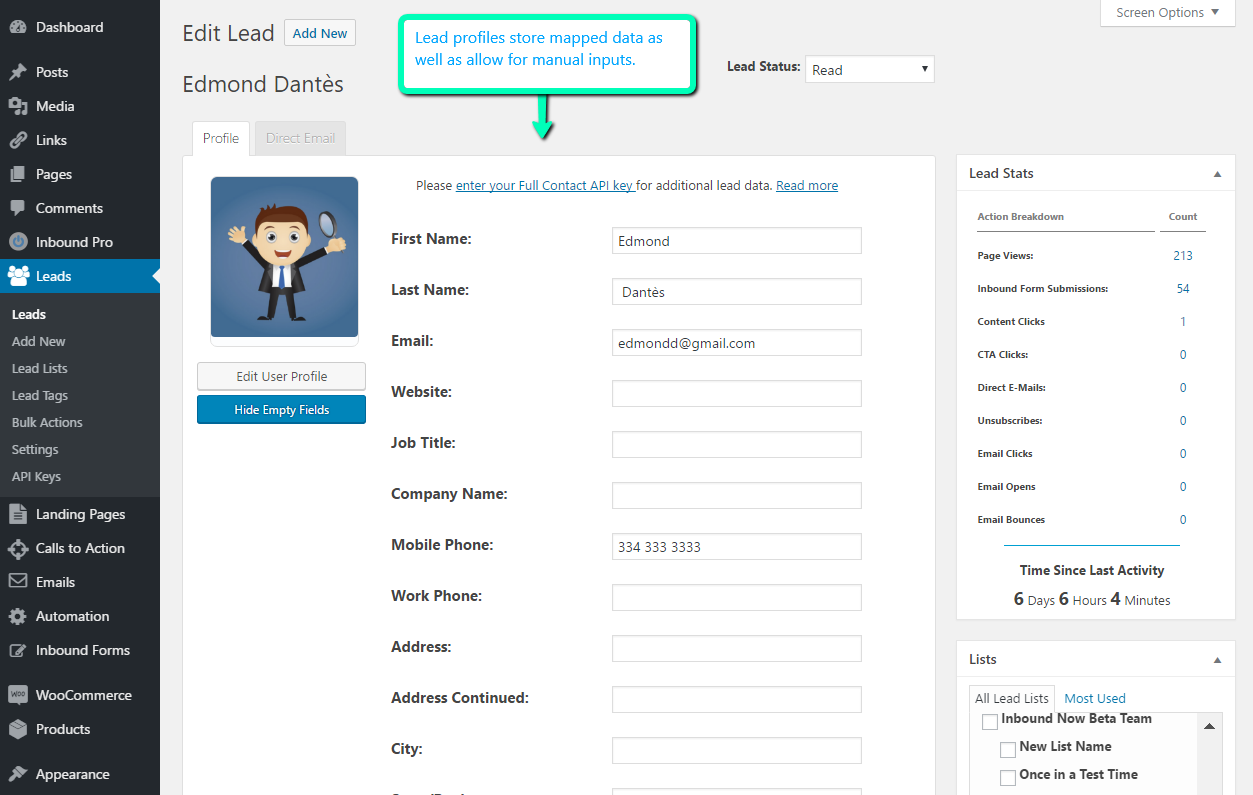Open the Lead Tags submenu item

click(x=40, y=395)
